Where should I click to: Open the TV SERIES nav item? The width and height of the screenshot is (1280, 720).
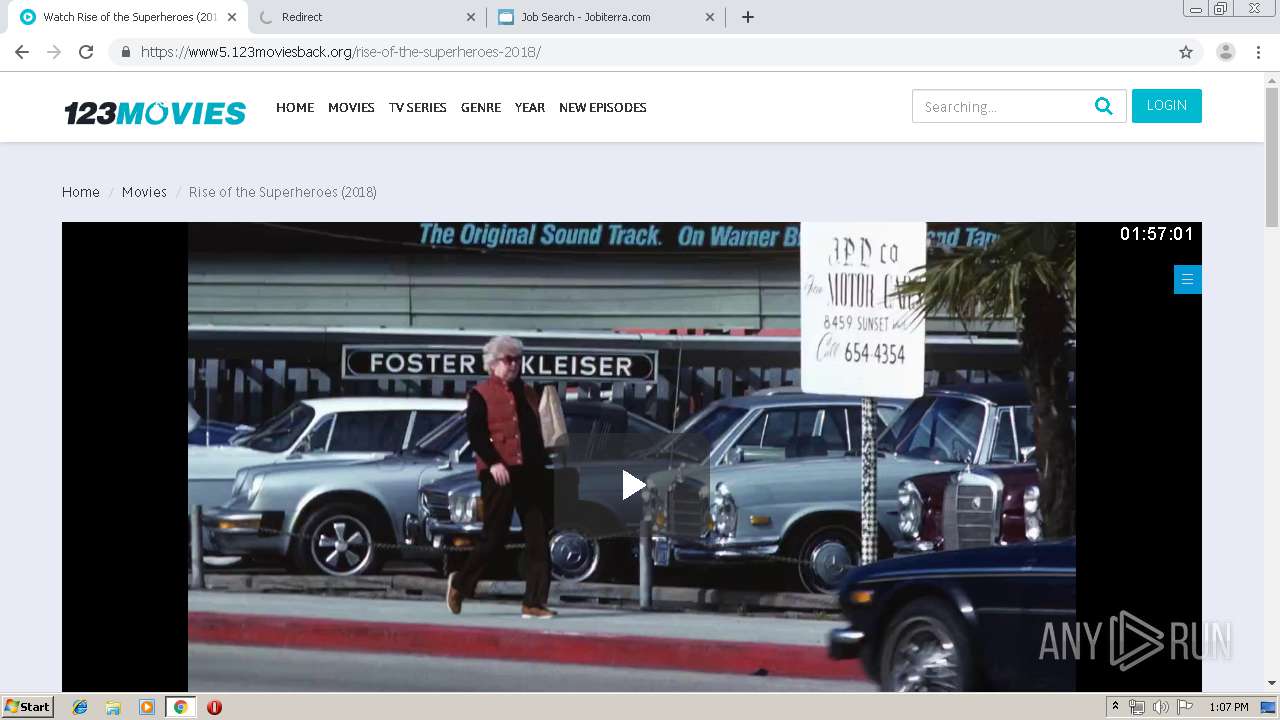(x=418, y=107)
